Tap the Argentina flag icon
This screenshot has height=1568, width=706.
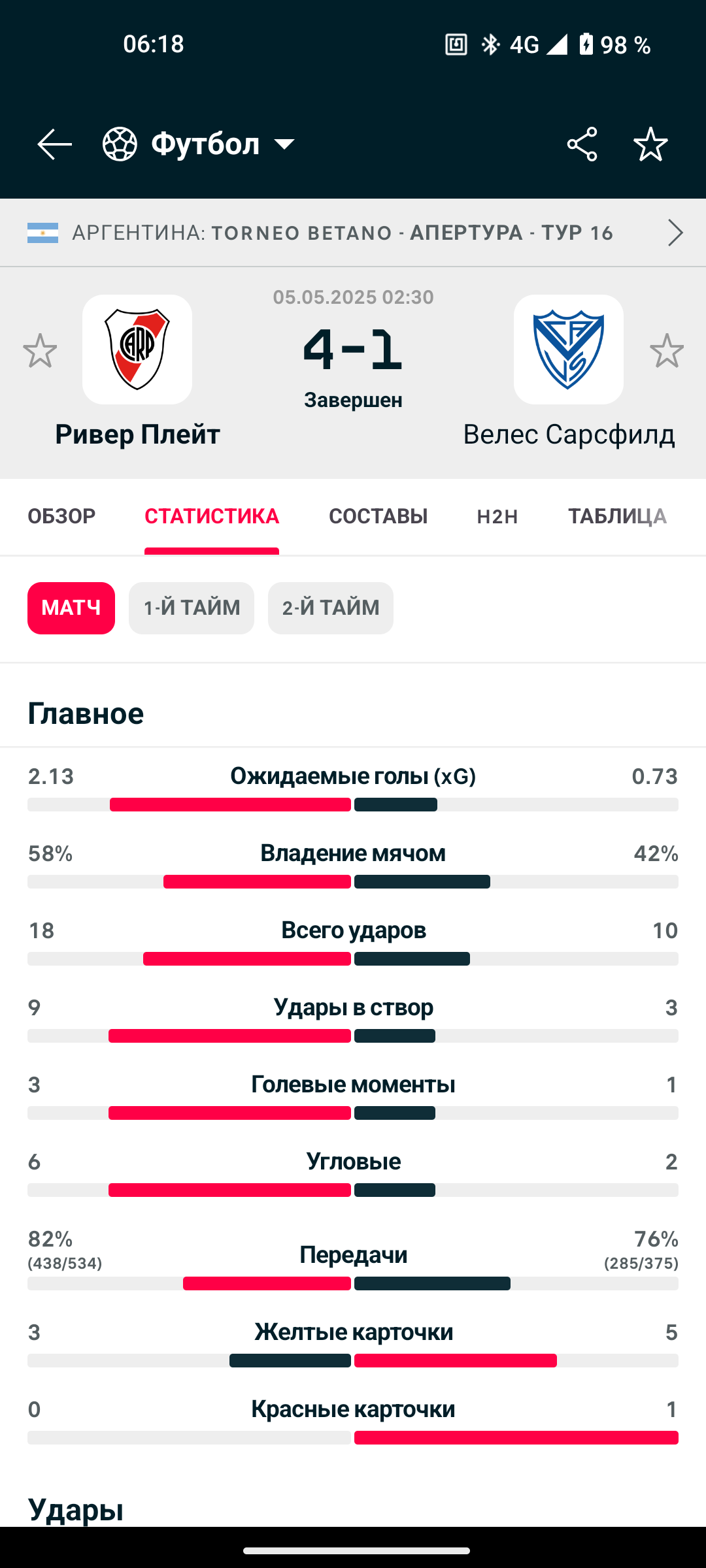42,233
